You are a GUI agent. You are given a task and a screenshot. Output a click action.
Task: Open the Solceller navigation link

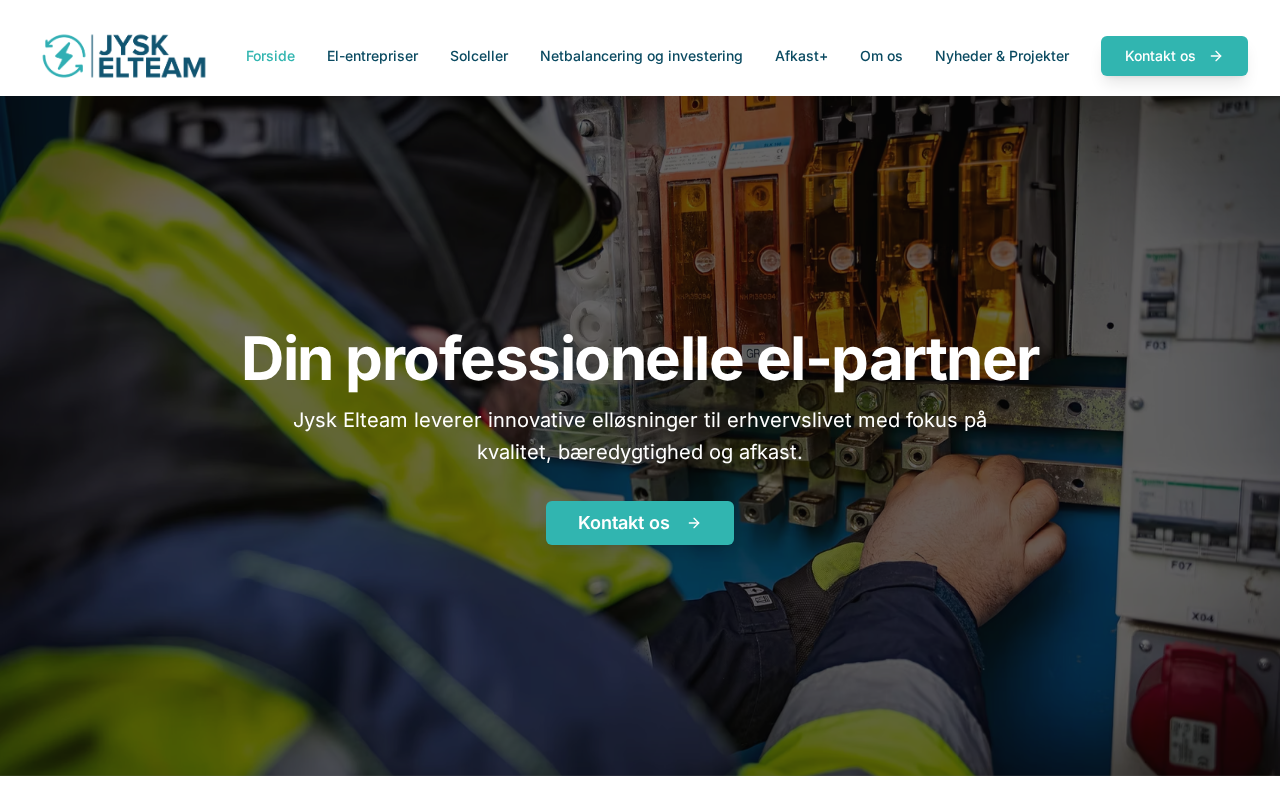click(479, 56)
